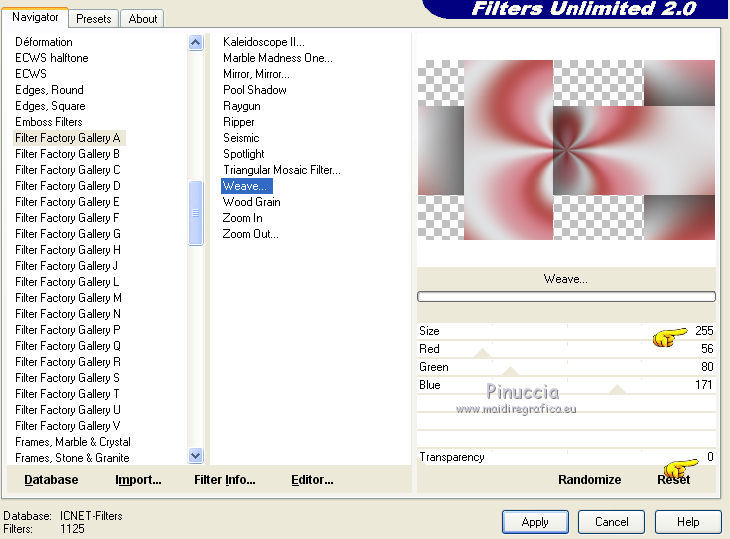Cancel the filter dialog
The height and width of the screenshot is (539, 730).
point(611,522)
